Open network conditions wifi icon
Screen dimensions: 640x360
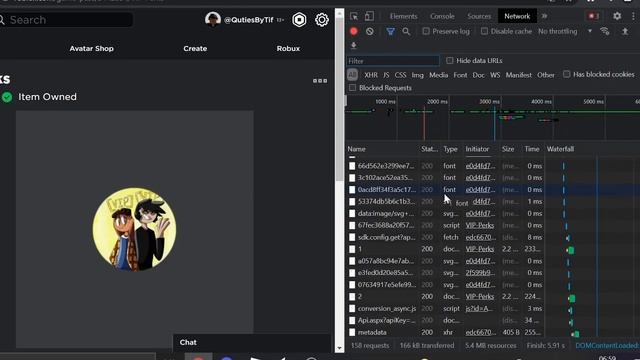tap(605, 31)
